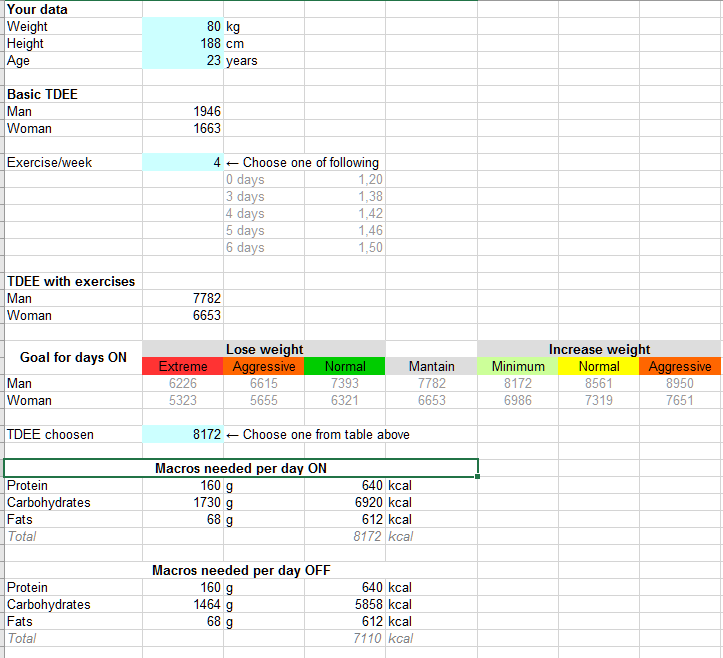Select the 1,50 multiplier for 6 days

pyautogui.click(x=345, y=248)
